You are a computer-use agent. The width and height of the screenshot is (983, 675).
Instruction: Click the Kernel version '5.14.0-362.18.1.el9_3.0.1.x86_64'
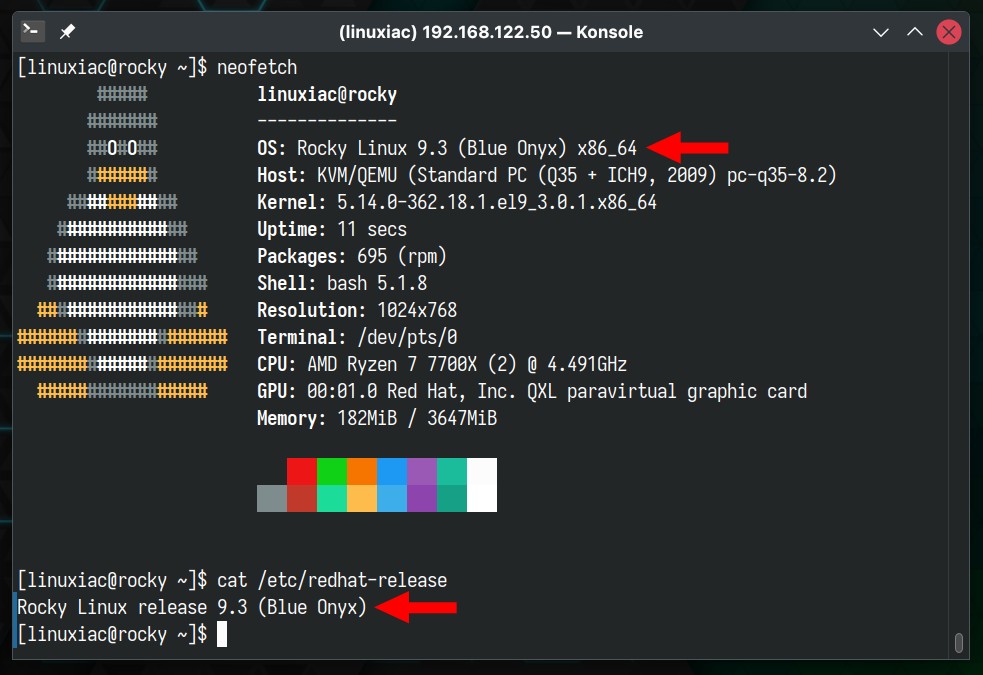(497, 202)
